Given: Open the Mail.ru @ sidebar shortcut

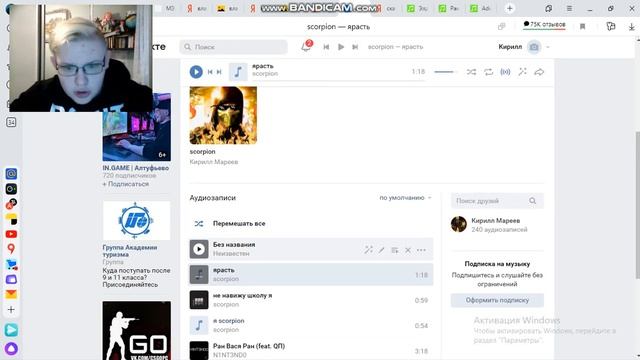Looking at the screenshot, I should [x=11, y=174].
